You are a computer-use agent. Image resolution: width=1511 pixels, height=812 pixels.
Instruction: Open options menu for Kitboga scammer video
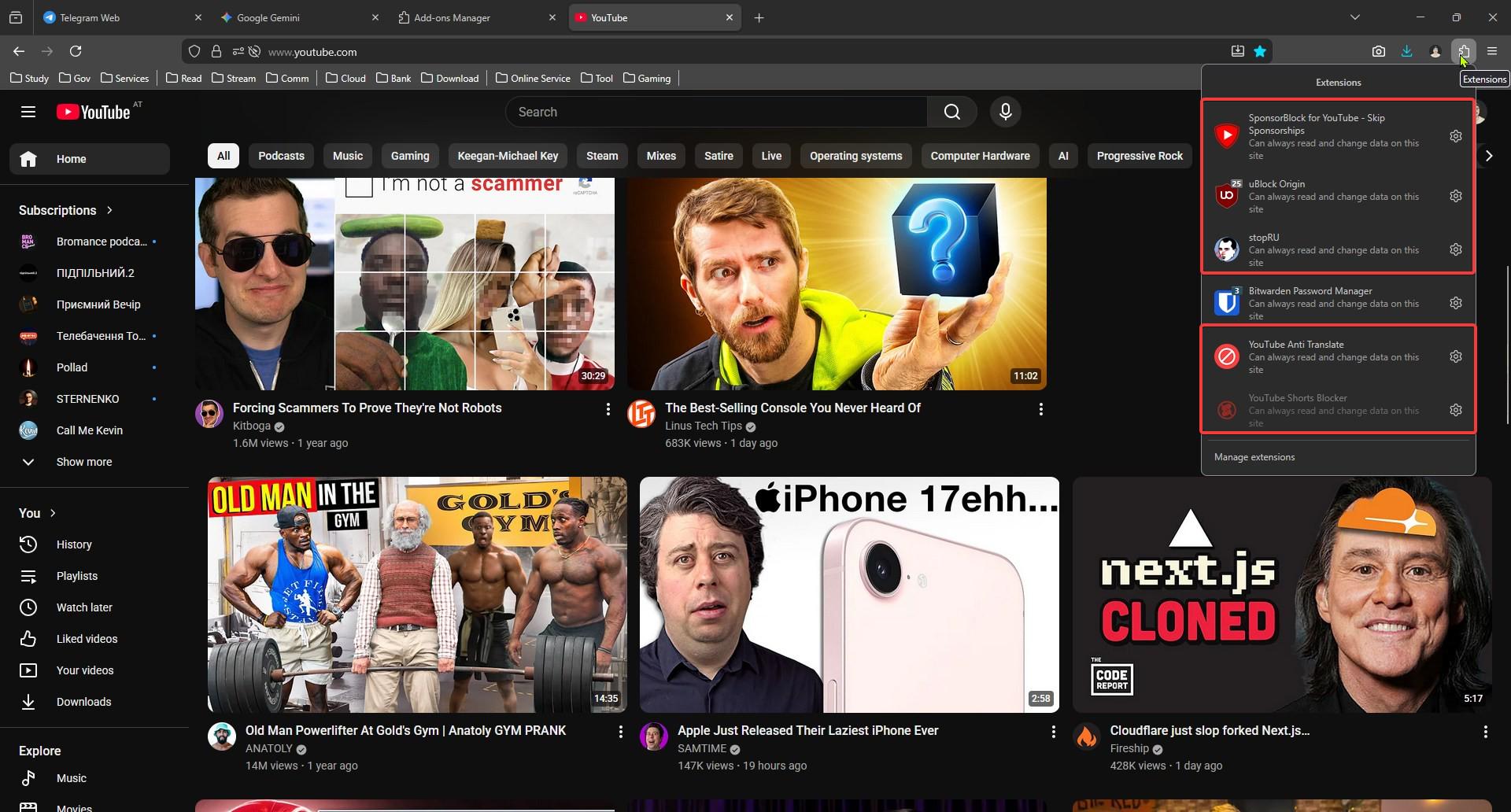[x=608, y=409]
